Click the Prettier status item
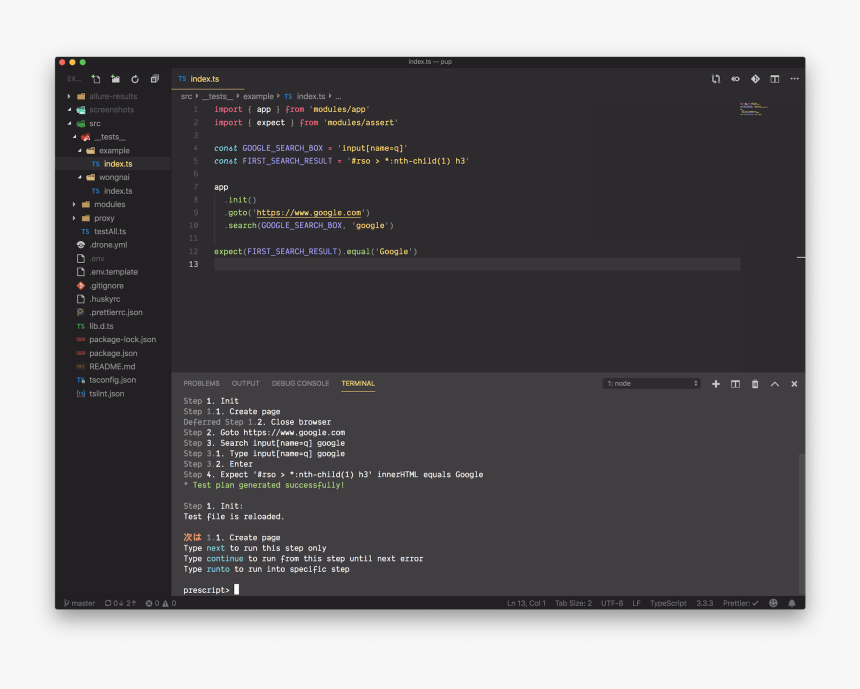Viewport: 860px width, 689px height. [x=740, y=603]
